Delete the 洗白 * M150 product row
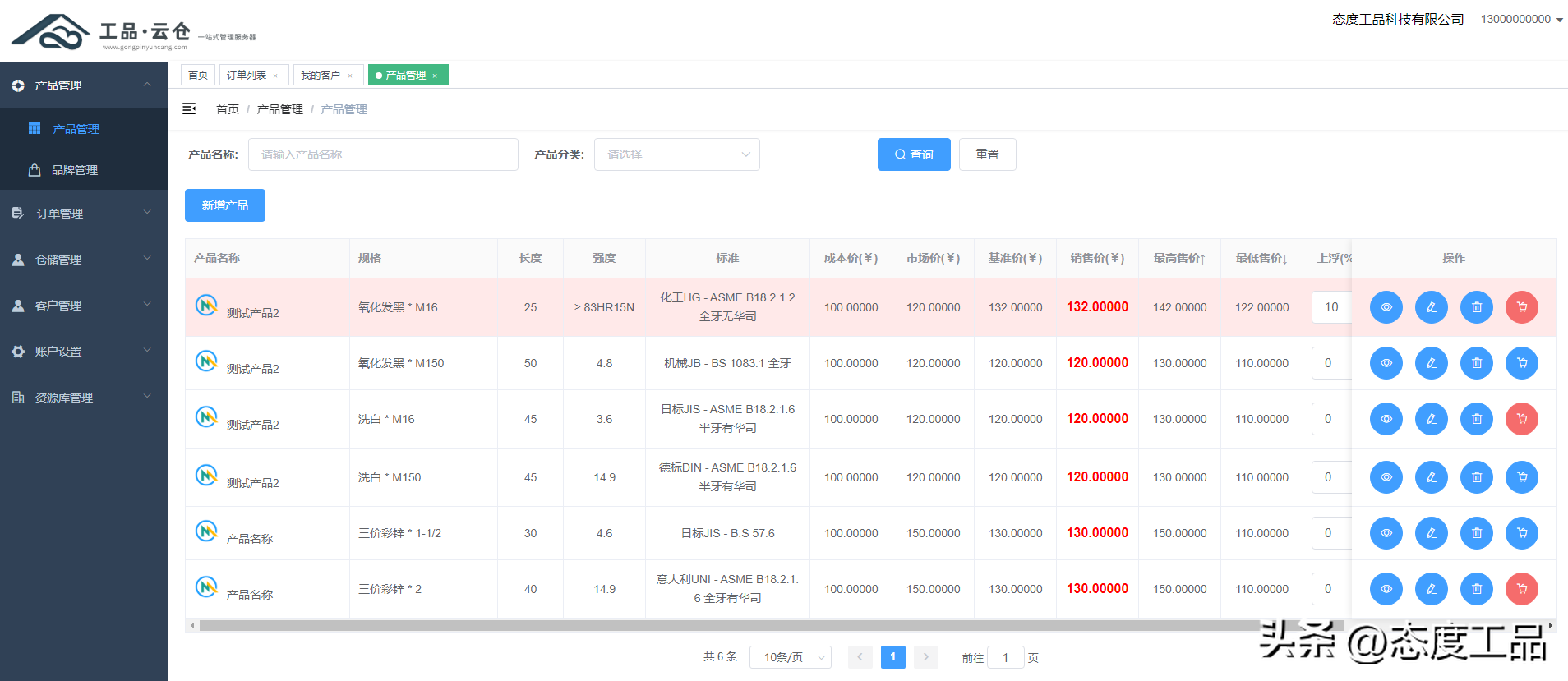Viewport: 1568px width, 681px height. pos(1476,477)
